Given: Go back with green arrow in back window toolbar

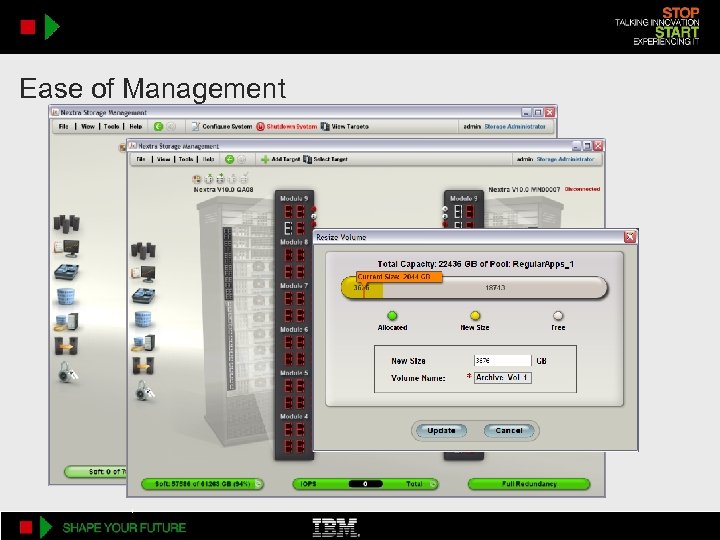Looking at the screenshot, I should point(158,126).
